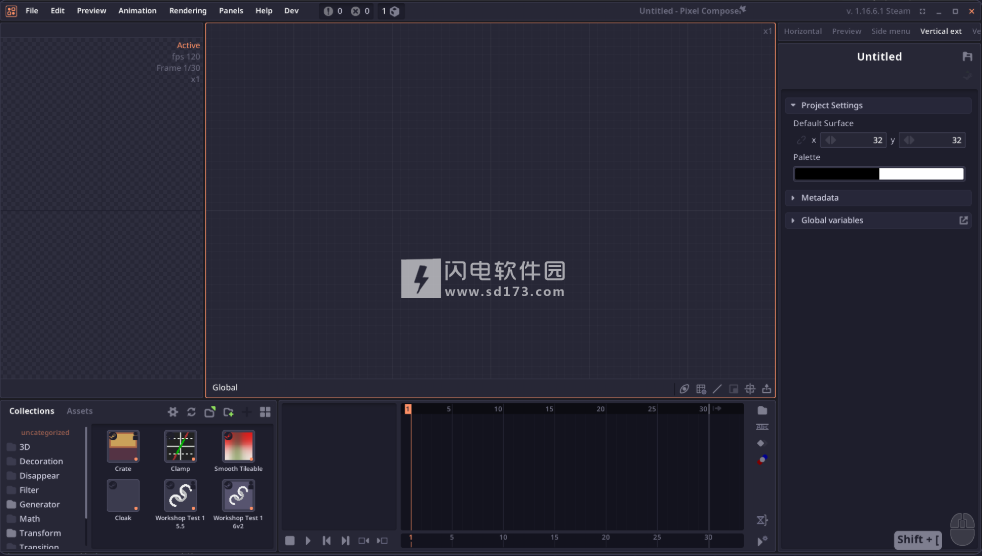Click the warning count indicator

(333, 11)
